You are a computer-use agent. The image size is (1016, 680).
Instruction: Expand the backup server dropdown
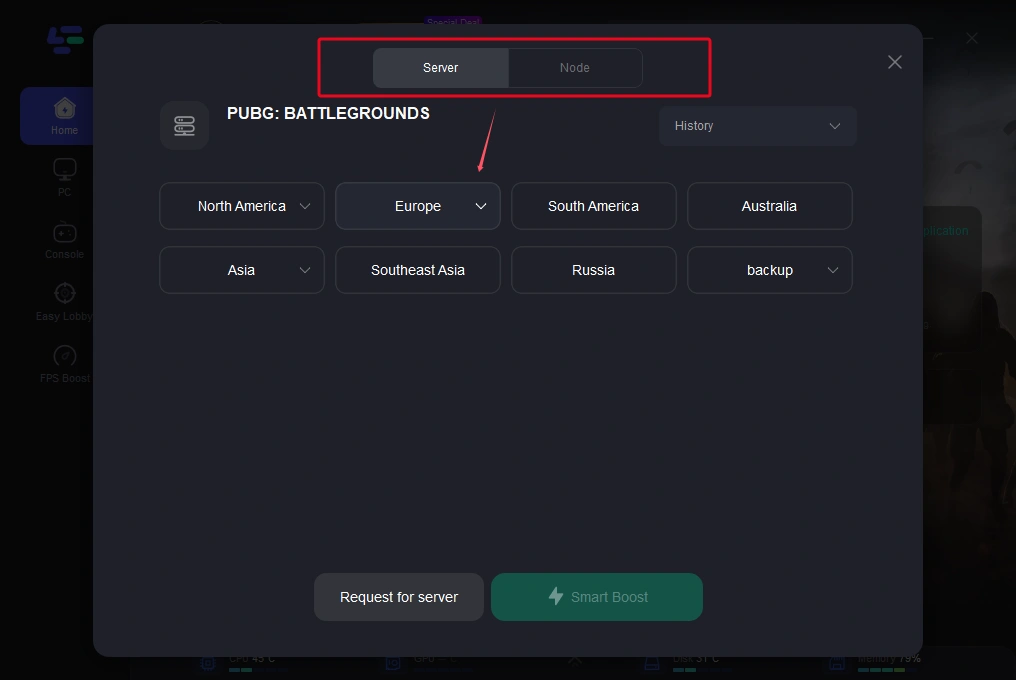[832, 270]
